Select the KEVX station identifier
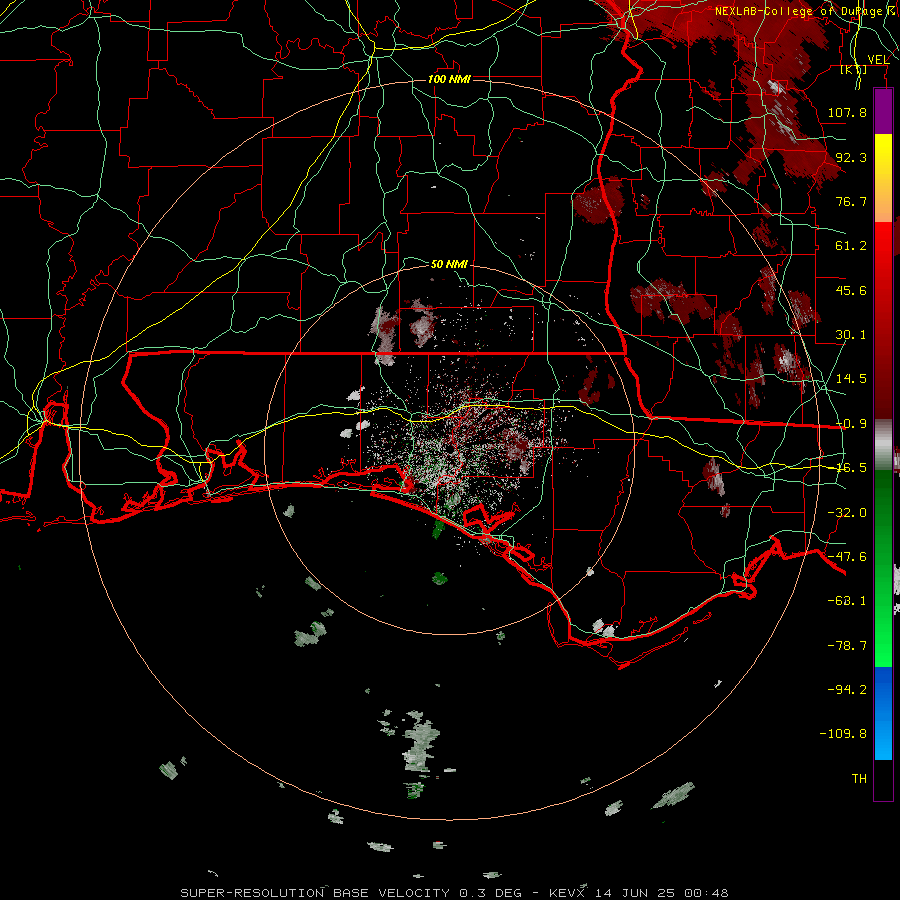 (567, 893)
